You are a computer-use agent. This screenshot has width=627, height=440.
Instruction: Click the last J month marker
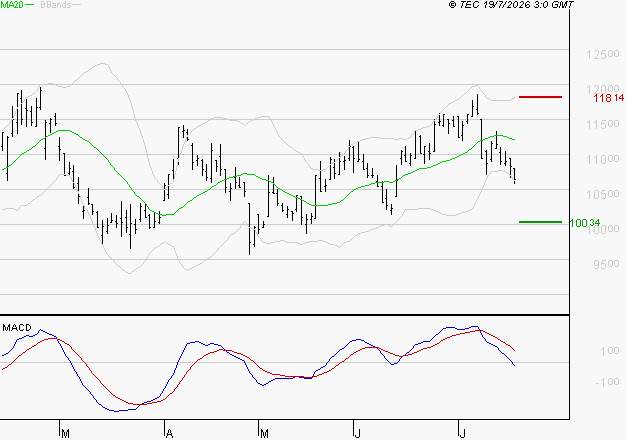[x=463, y=434]
